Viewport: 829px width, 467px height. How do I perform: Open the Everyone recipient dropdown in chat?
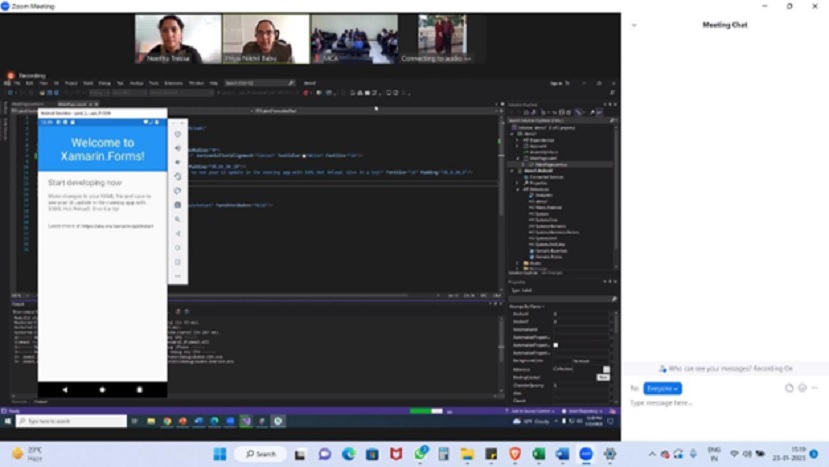click(662, 388)
